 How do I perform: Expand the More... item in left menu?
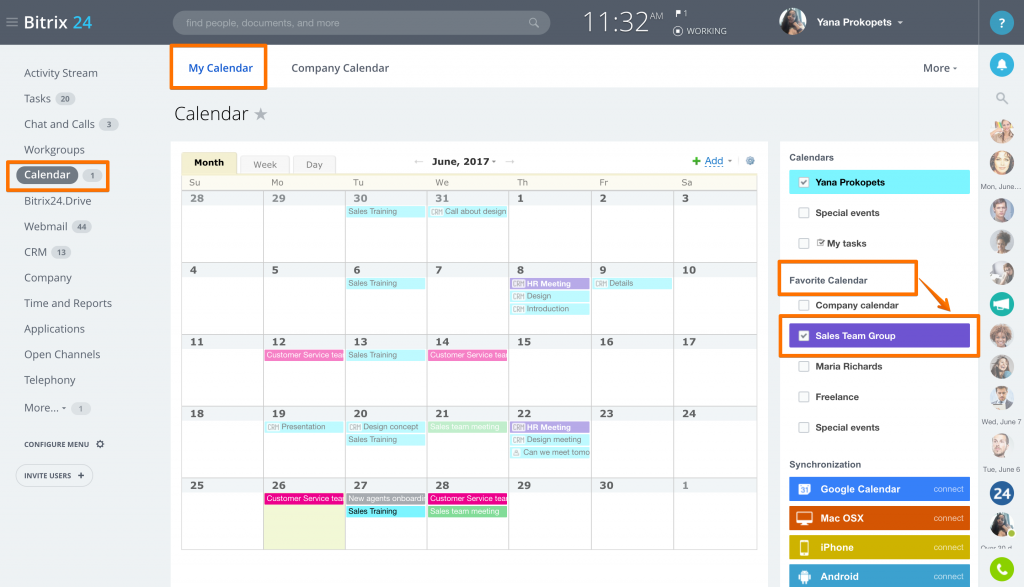45,407
